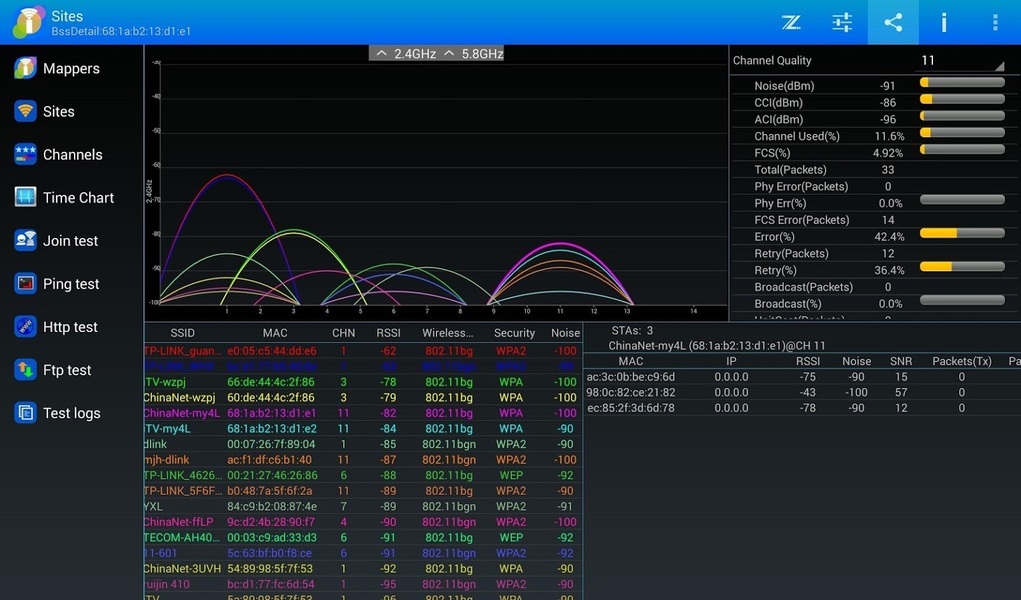This screenshot has height=600, width=1021.
Task: Select the TP-LINK_5F6F... network row
Action: [x=363, y=491]
